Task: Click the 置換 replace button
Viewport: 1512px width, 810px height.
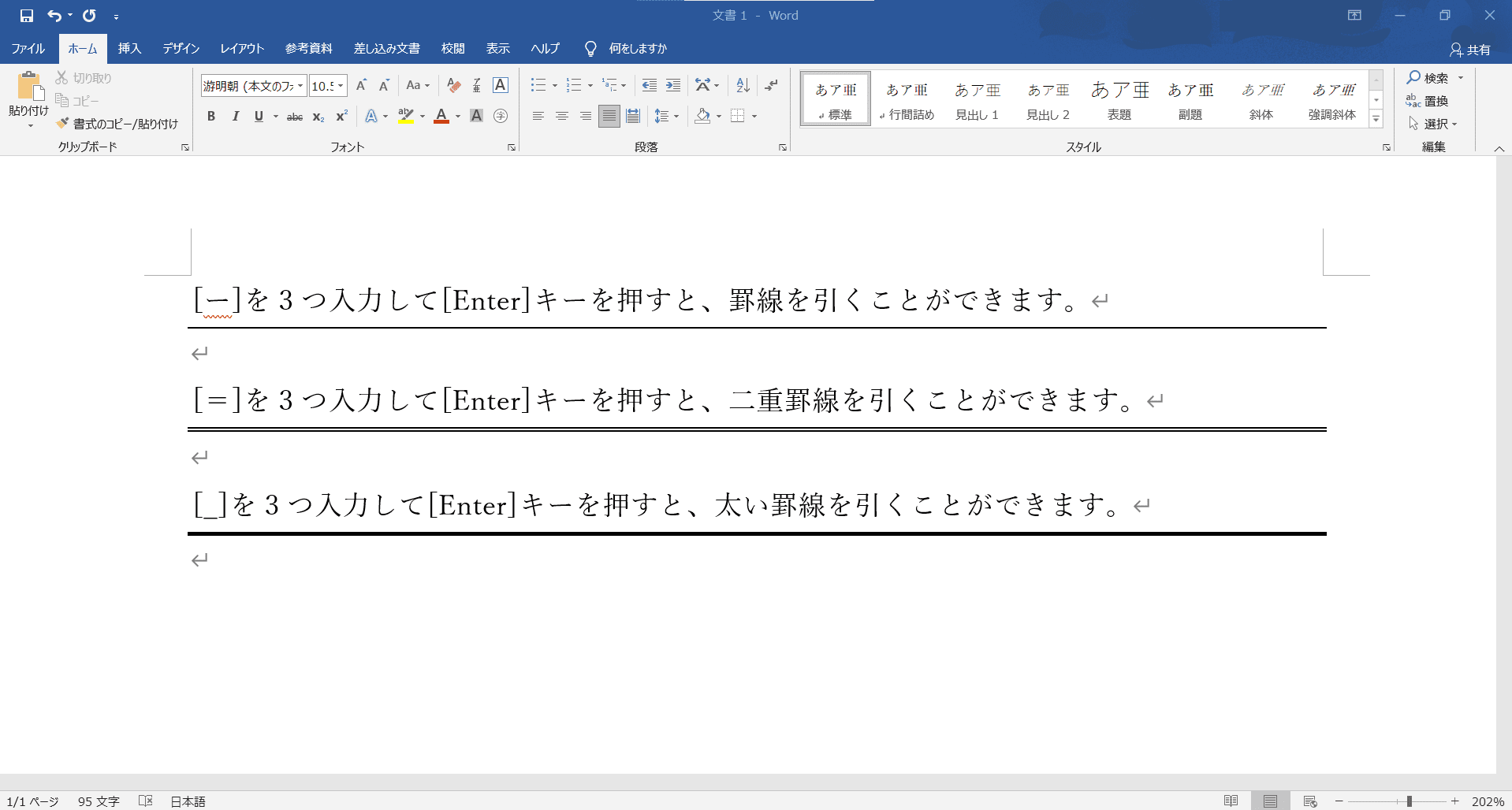Action: tap(1428, 101)
